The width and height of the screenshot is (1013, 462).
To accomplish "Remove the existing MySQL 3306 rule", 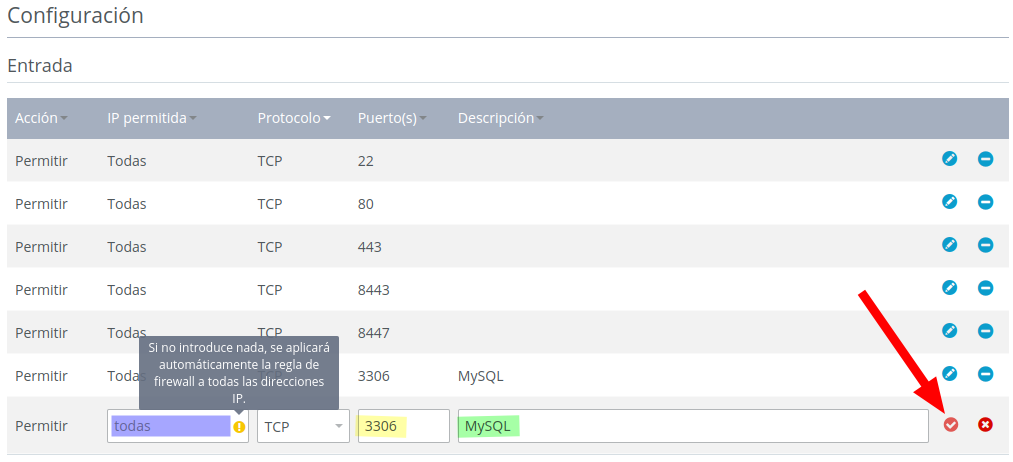I will pos(985,374).
